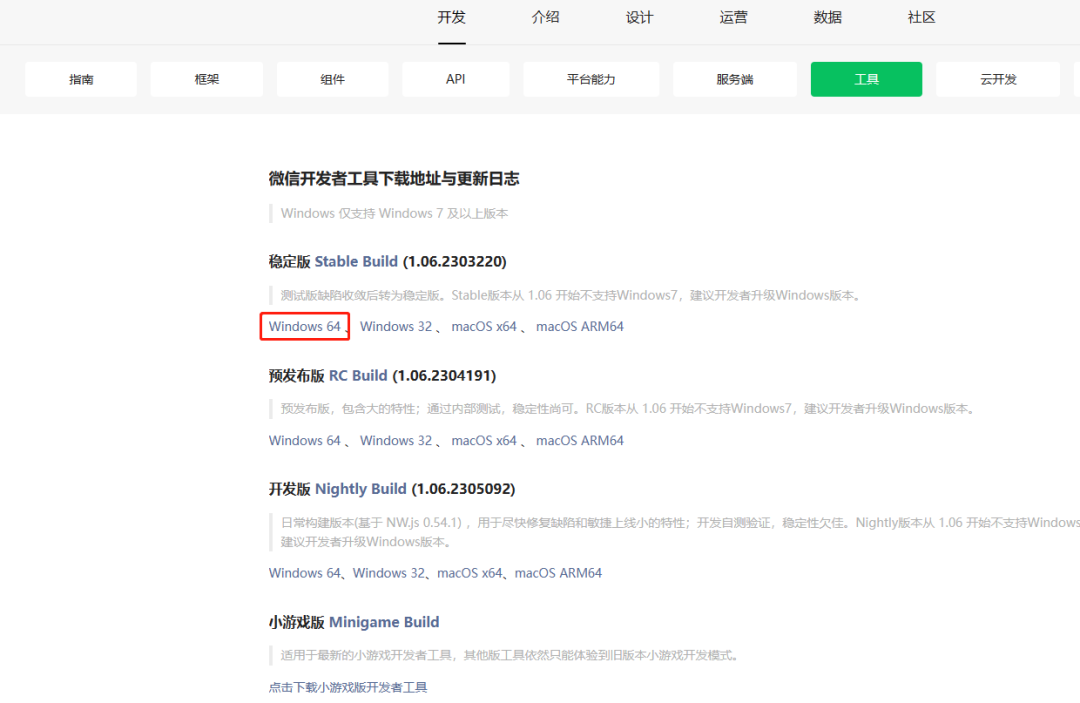Click the note starting 适用于最新的小游戏开发者工具

(510, 655)
